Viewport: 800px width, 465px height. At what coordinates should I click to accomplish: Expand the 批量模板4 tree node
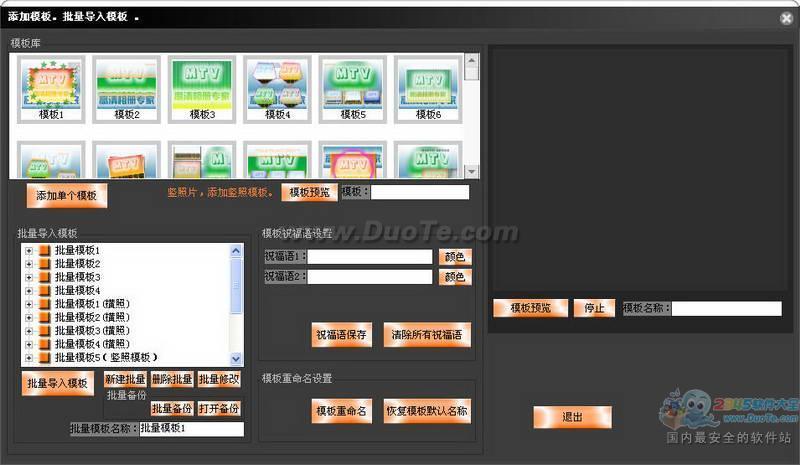pos(29,290)
